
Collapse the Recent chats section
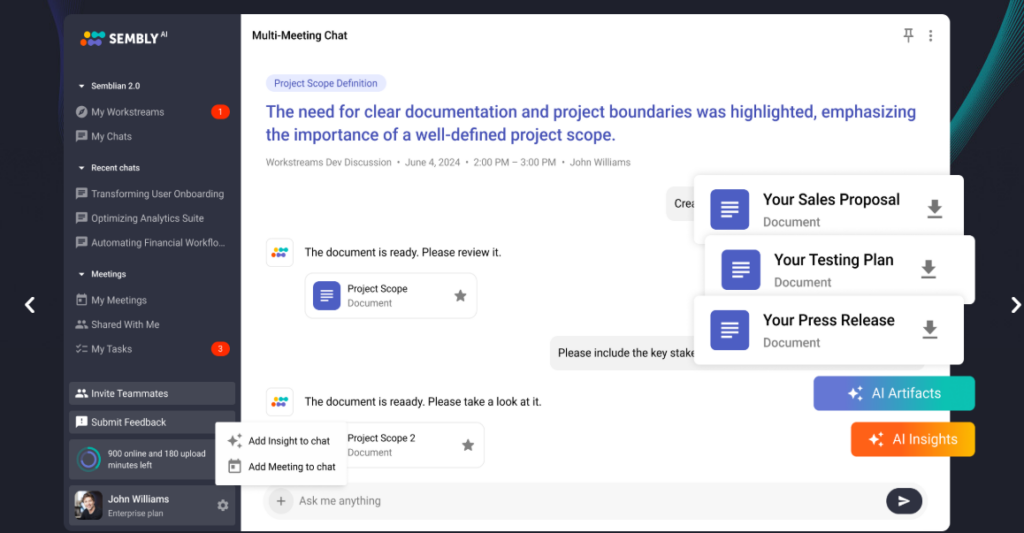[81, 168]
